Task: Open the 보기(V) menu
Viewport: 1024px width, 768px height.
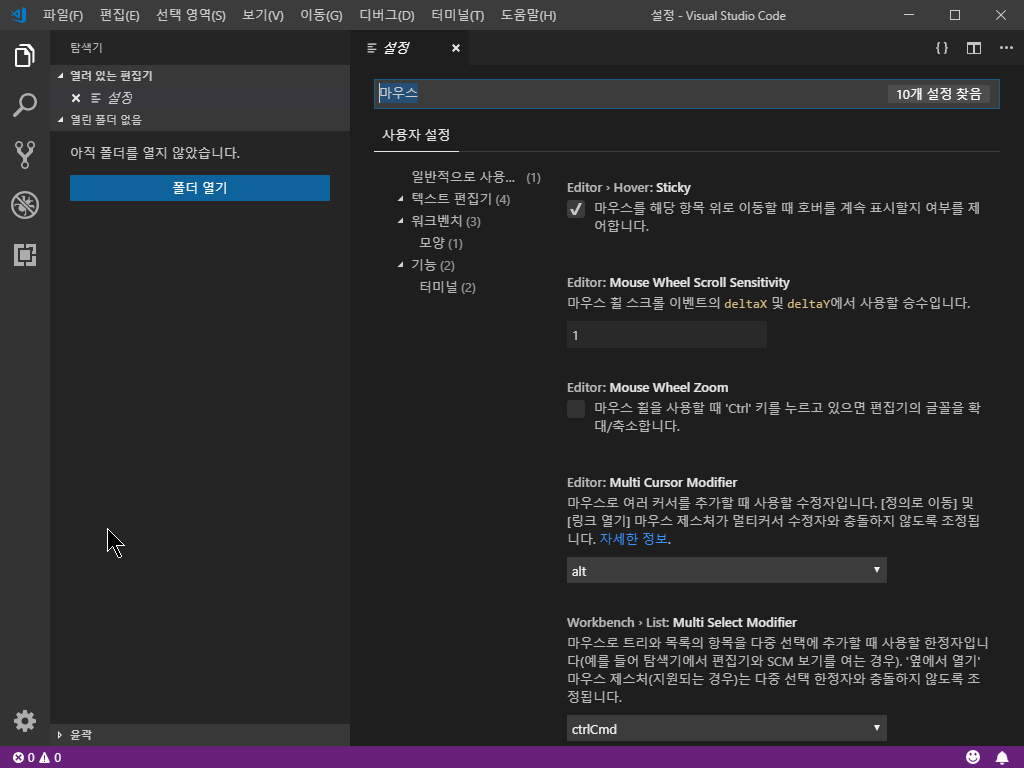Action: coord(263,15)
